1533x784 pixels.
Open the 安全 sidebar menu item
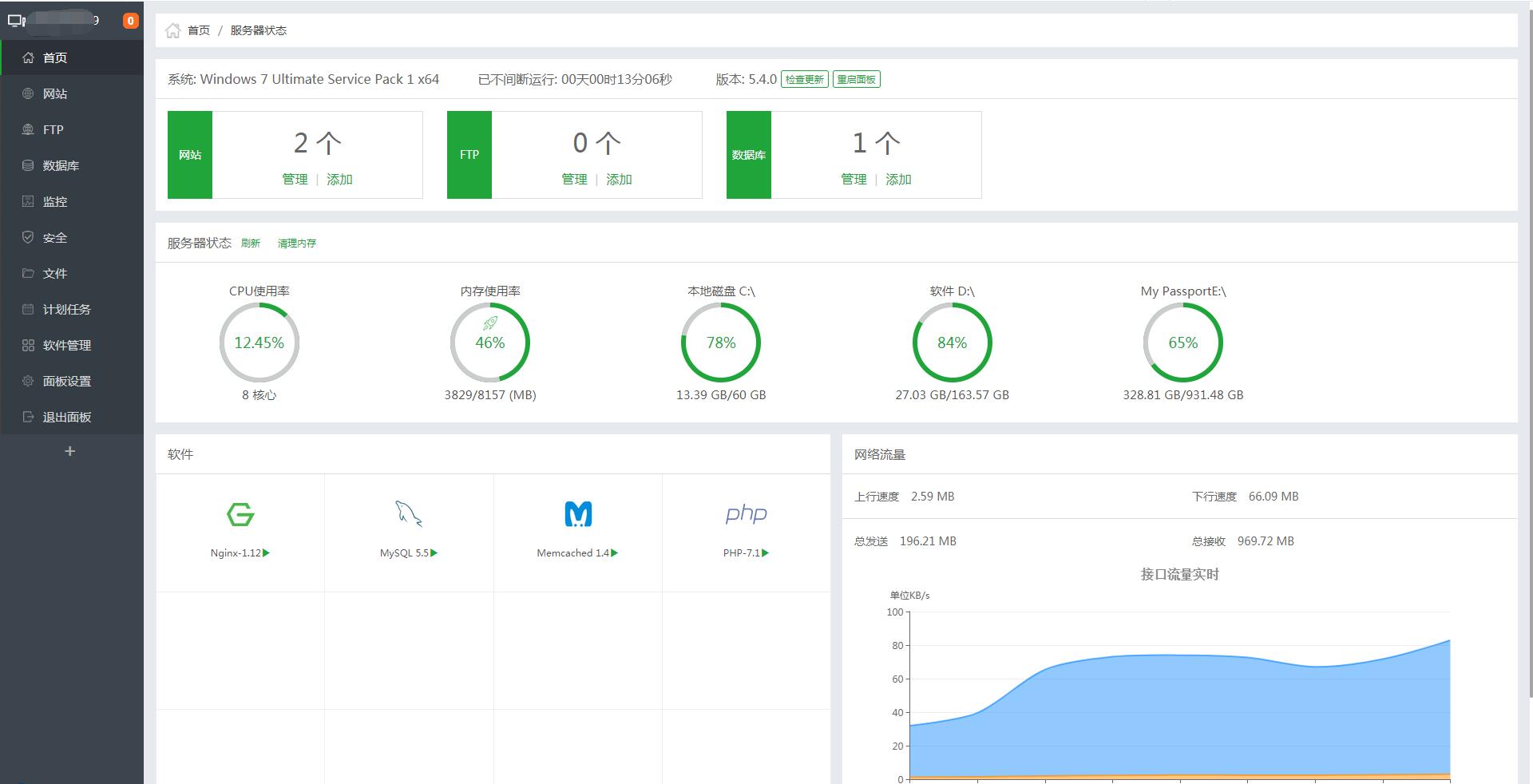72,237
